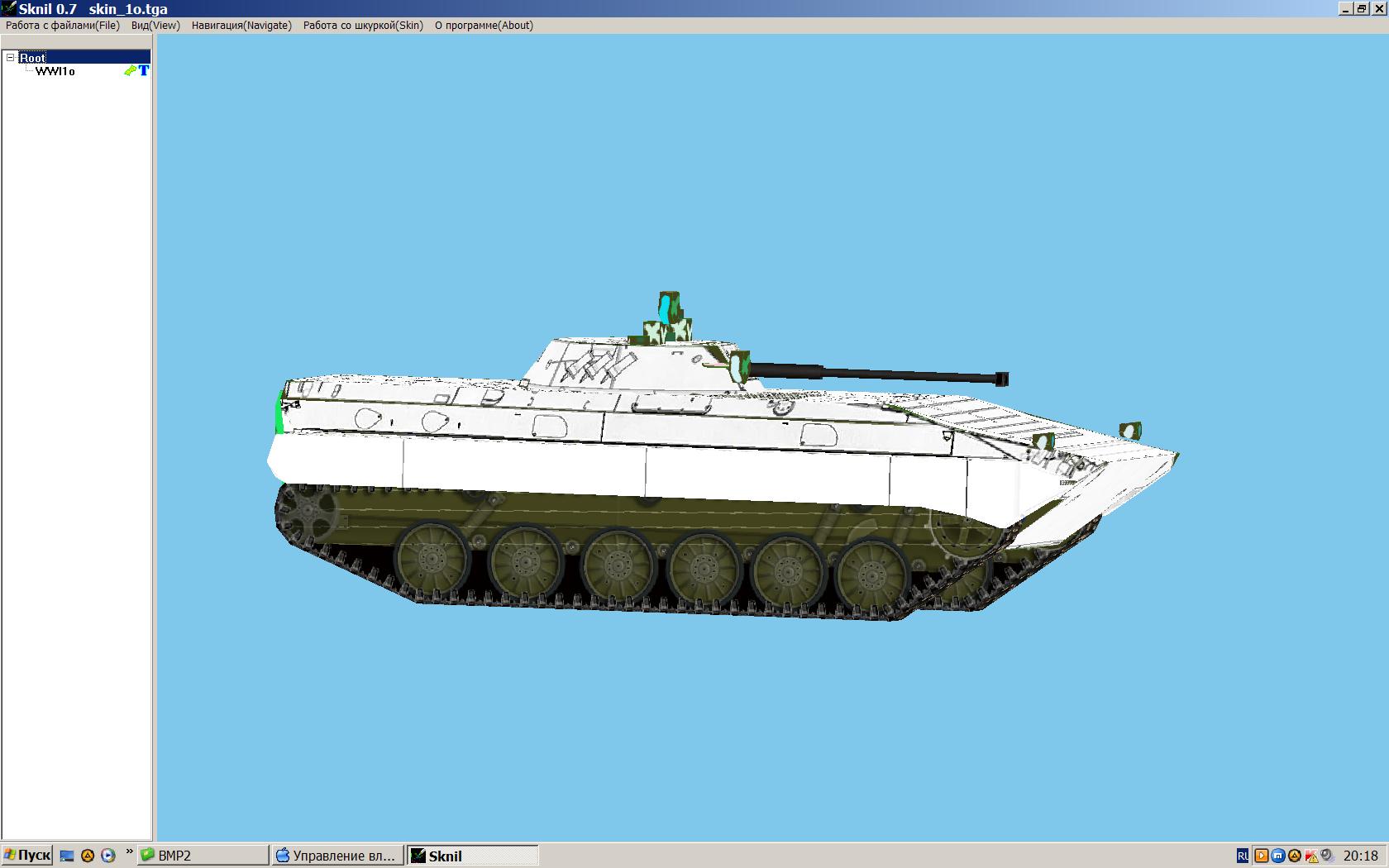The image size is (1389, 868).
Task: Click the Sknil app icon in the title bar
Action: click(x=8, y=8)
